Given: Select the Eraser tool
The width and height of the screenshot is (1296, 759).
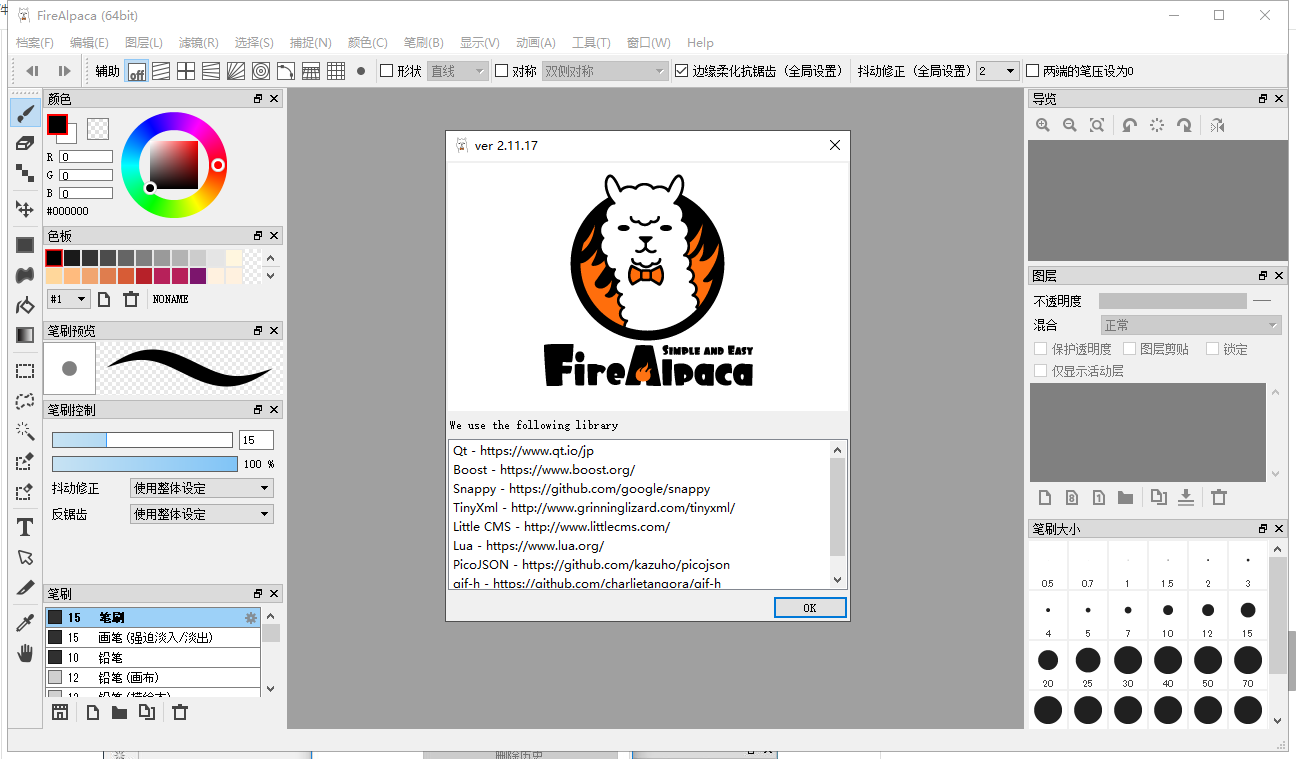Looking at the screenshot, I should coord(25,143).
